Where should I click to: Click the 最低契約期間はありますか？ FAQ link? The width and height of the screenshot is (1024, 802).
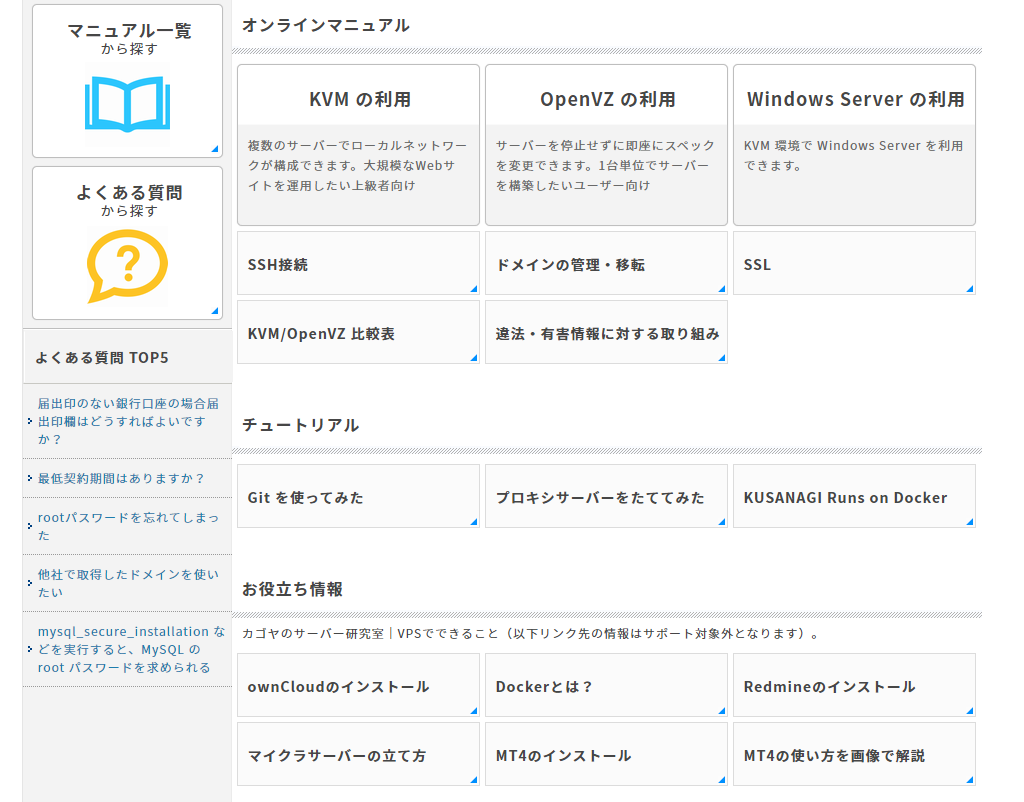(121, 479)
